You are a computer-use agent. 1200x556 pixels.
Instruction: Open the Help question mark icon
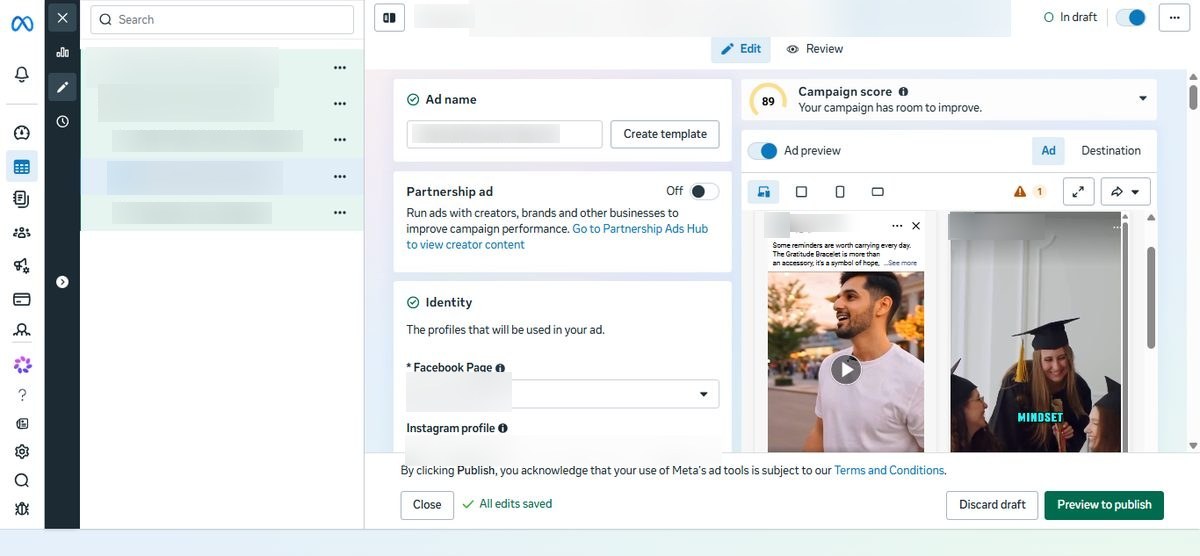tap(22, 395)
